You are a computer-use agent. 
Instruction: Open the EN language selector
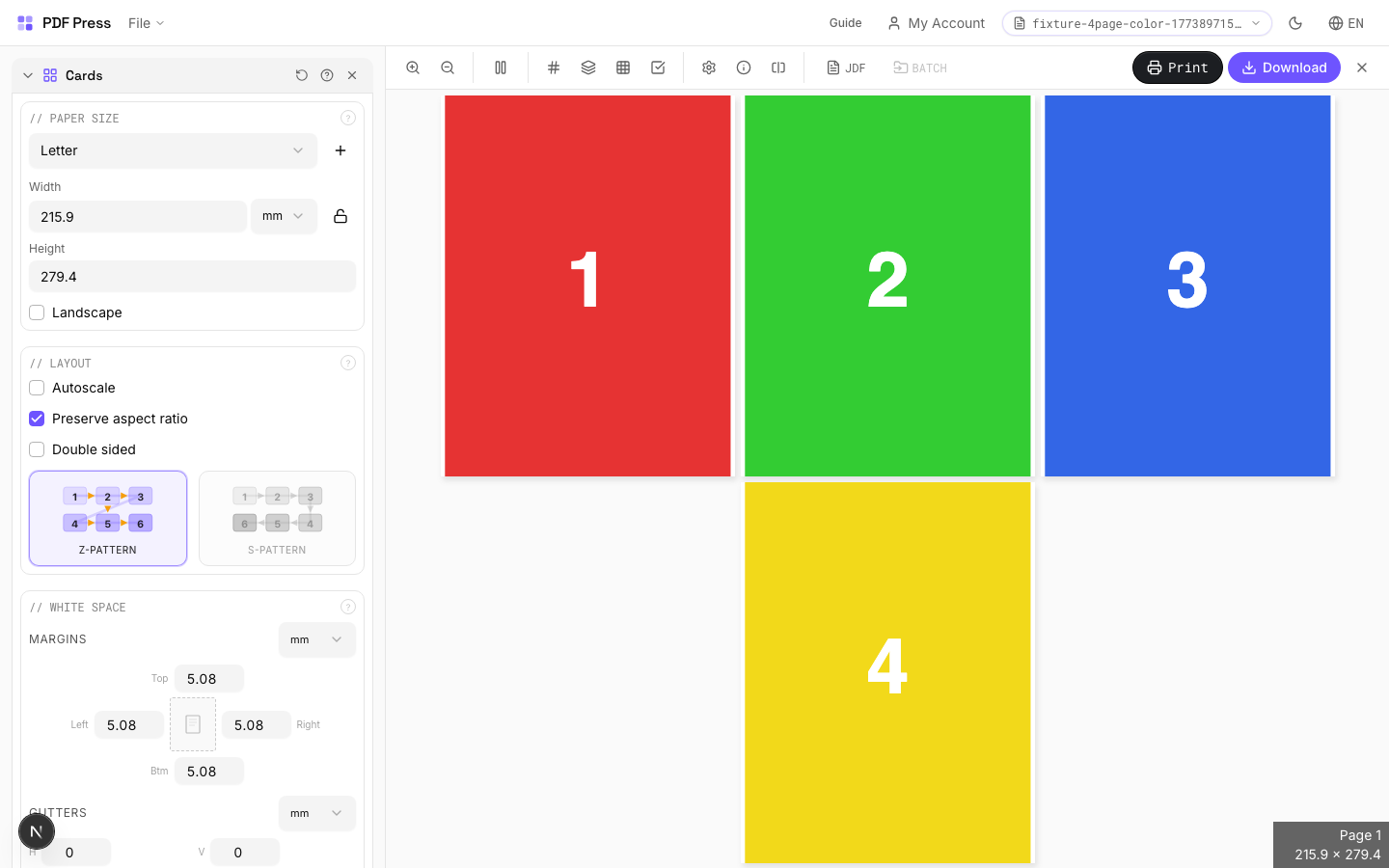[x=1346, y=23]
